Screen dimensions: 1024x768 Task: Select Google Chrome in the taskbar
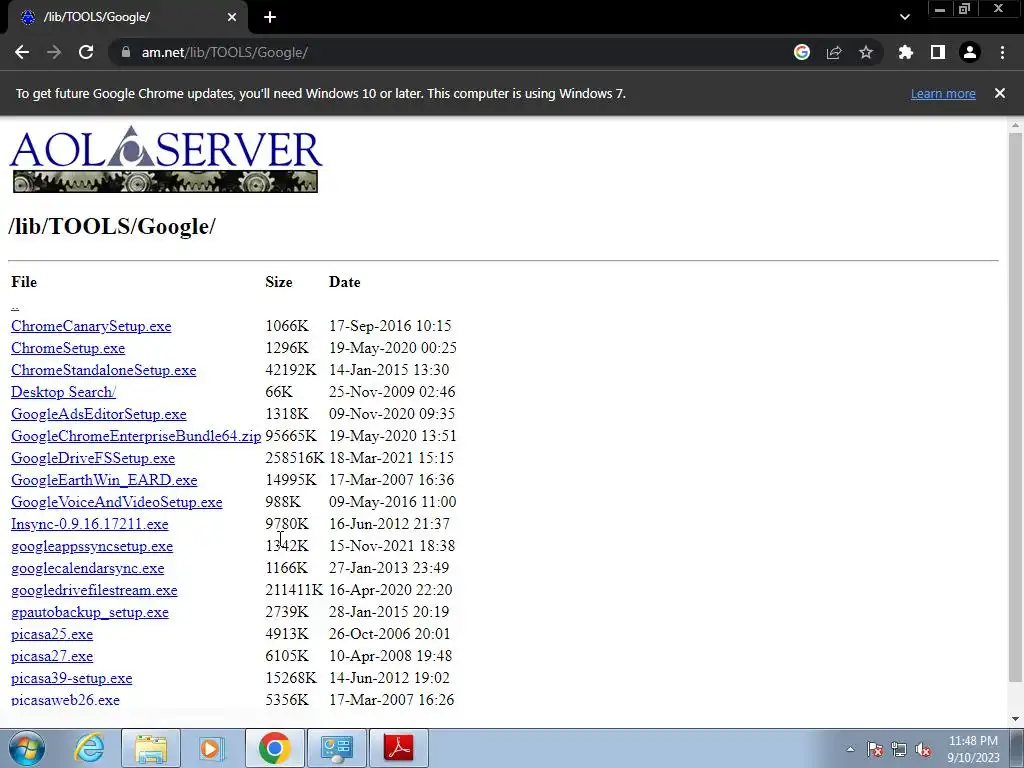274,748
